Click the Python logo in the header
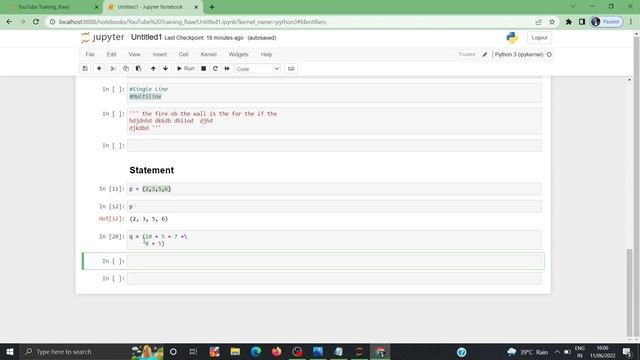Image resolution: width=640 pixels, height=360 pixels. point(512,38)
